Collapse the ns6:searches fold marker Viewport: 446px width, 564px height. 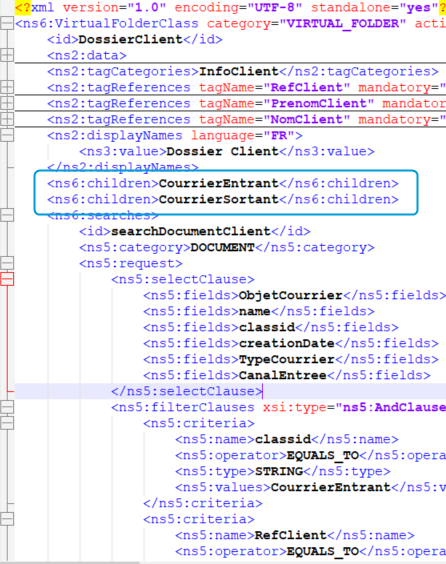point(7,215)
